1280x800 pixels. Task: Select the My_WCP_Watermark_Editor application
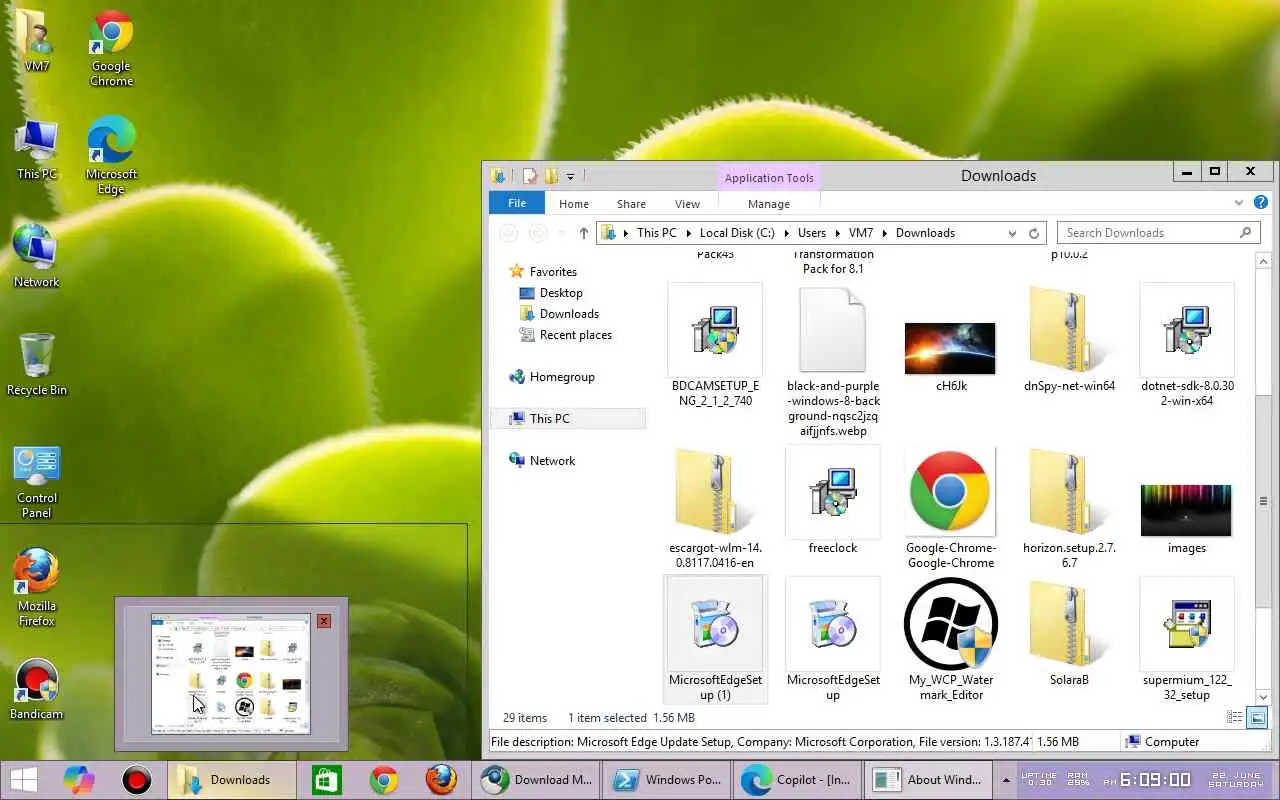pos(950,640)
